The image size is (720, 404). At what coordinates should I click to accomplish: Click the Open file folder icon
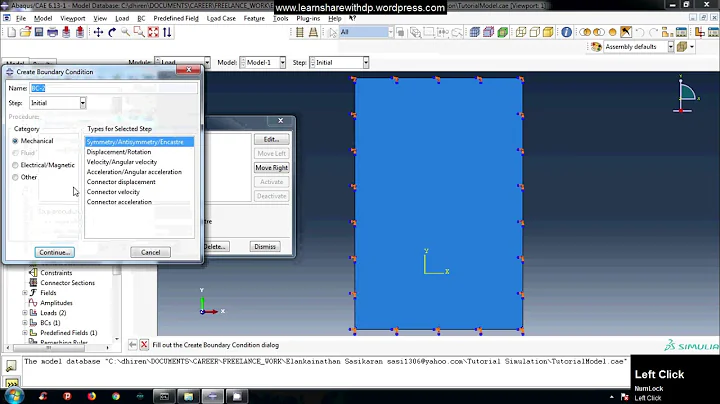[25, 32]
